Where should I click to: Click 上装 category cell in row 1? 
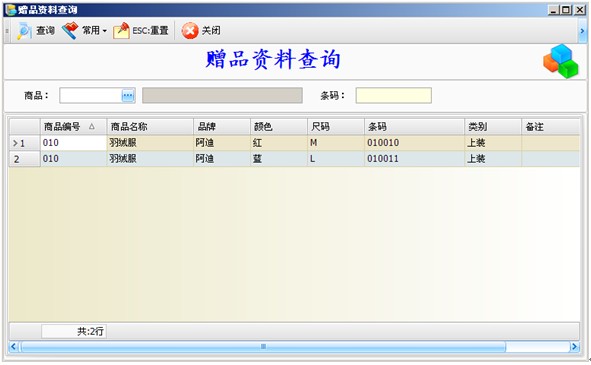[493, 143]
